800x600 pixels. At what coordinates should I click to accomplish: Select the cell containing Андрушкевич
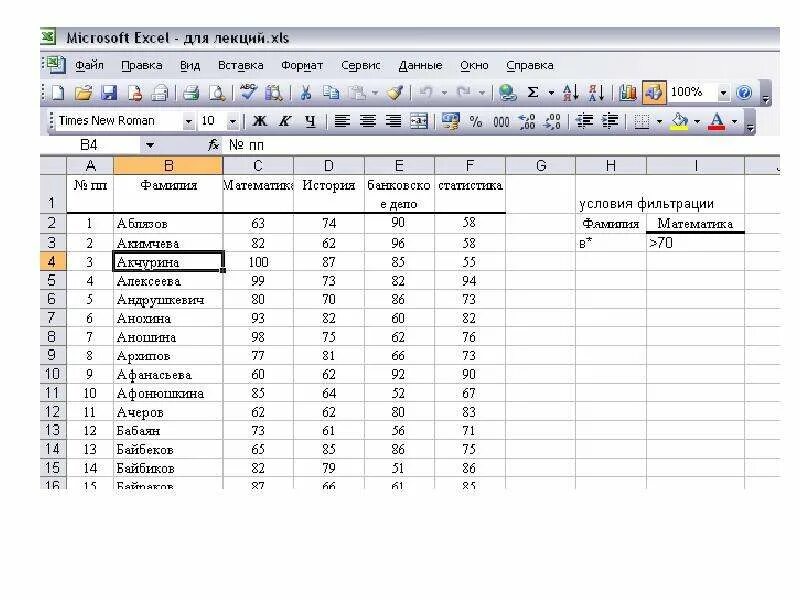(x=168, y=299)
